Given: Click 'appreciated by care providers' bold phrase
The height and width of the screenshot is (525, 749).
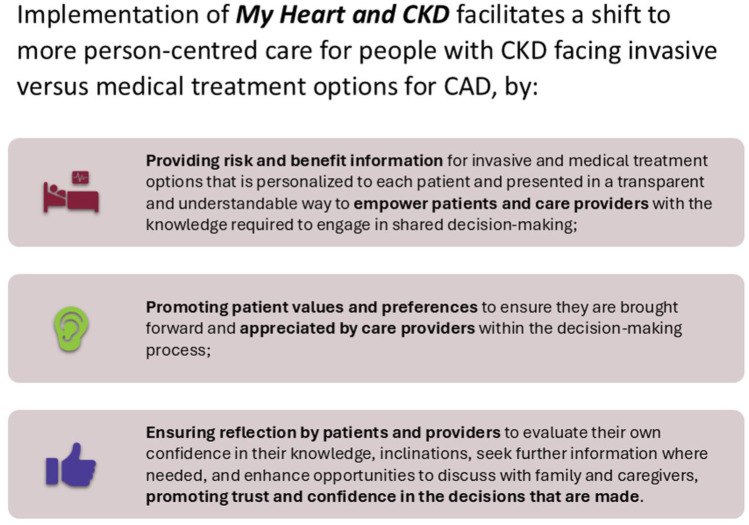Looking at the screenshot, I should click(x=357, y=328).
